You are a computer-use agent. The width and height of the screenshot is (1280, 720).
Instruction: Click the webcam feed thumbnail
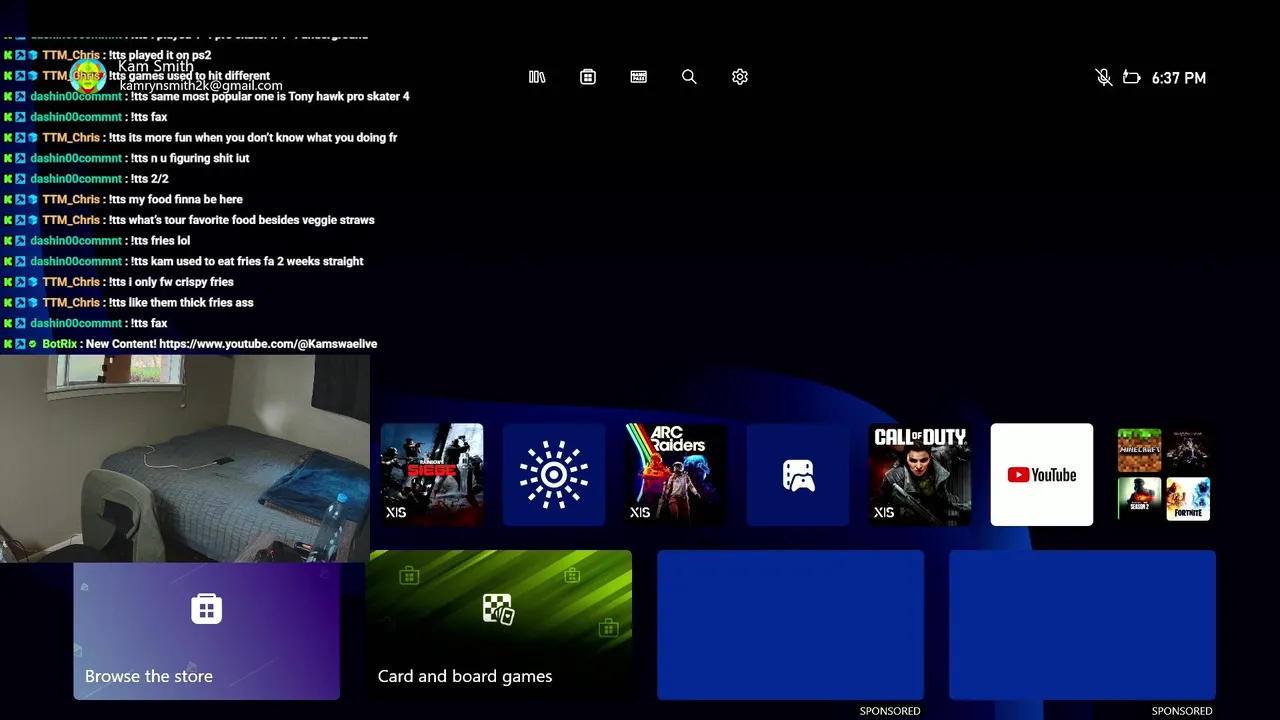(185, 458)
